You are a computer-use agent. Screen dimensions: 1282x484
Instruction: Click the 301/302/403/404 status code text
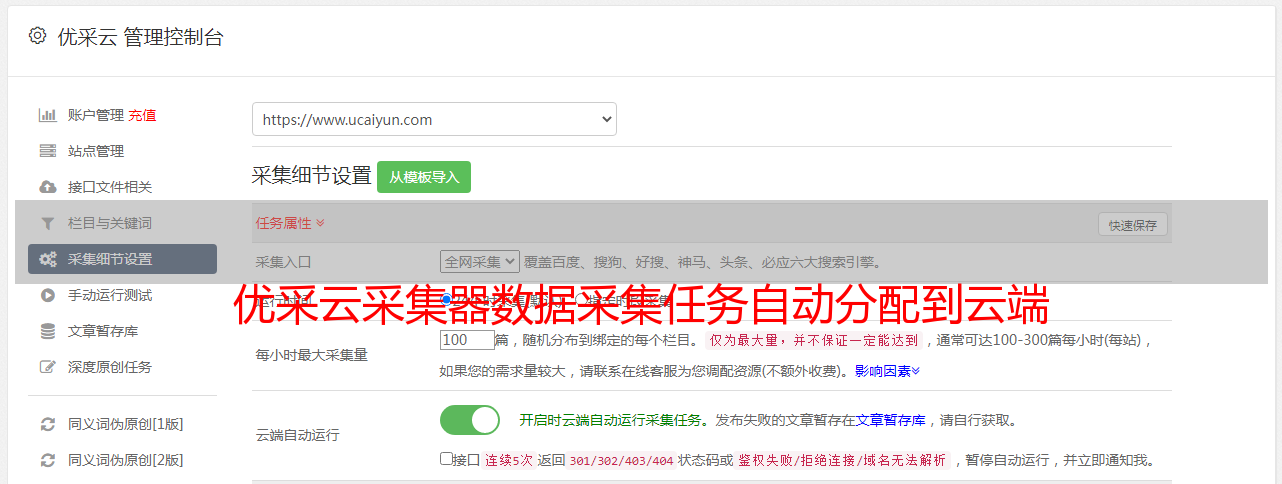[620, 461]
